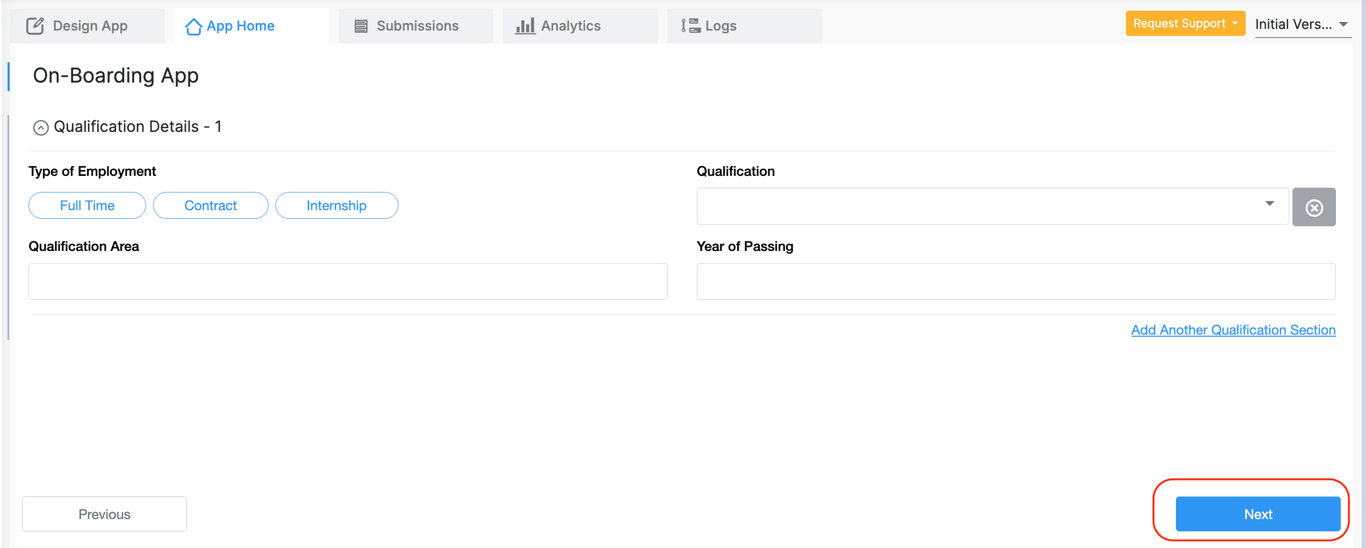
Task: Switch to the Design App tab
Action: (89, 26)
